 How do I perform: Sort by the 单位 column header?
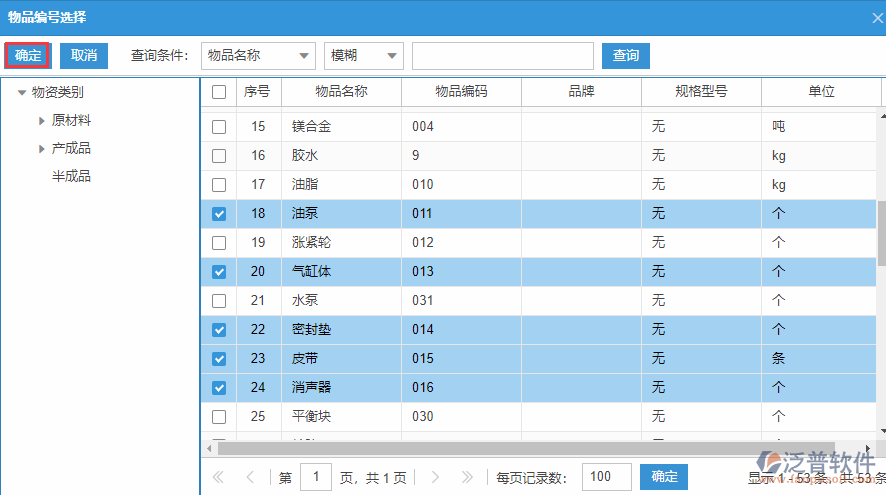pos(821,92)
